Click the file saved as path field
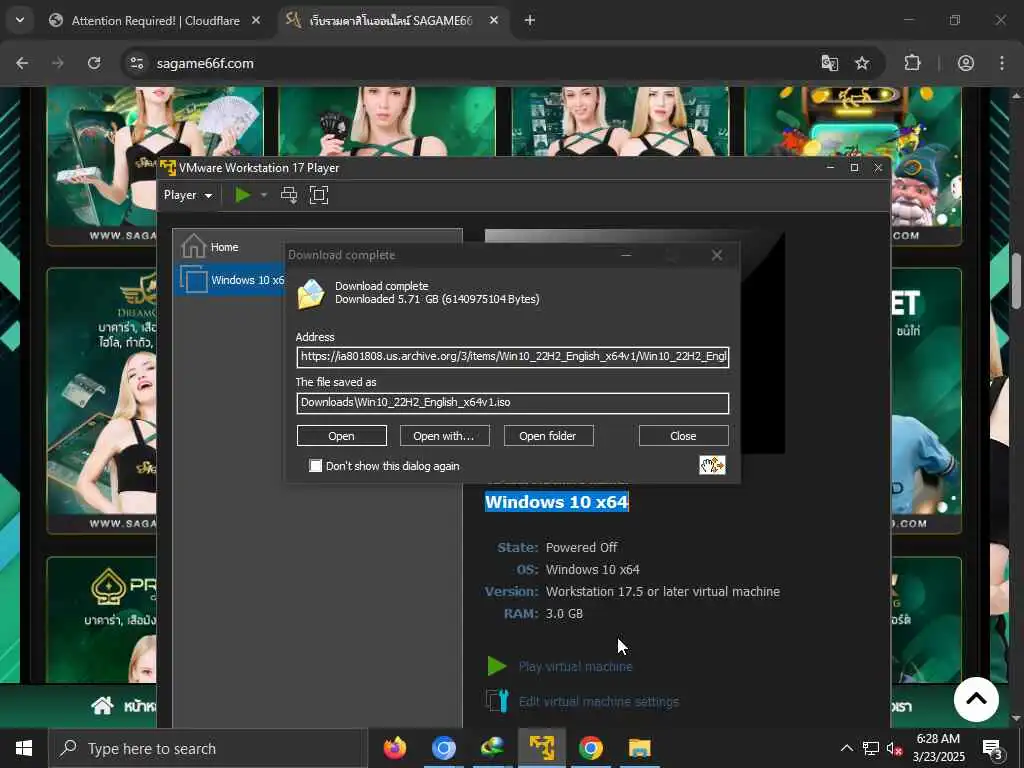1024x768 pixels. [513, 402]
